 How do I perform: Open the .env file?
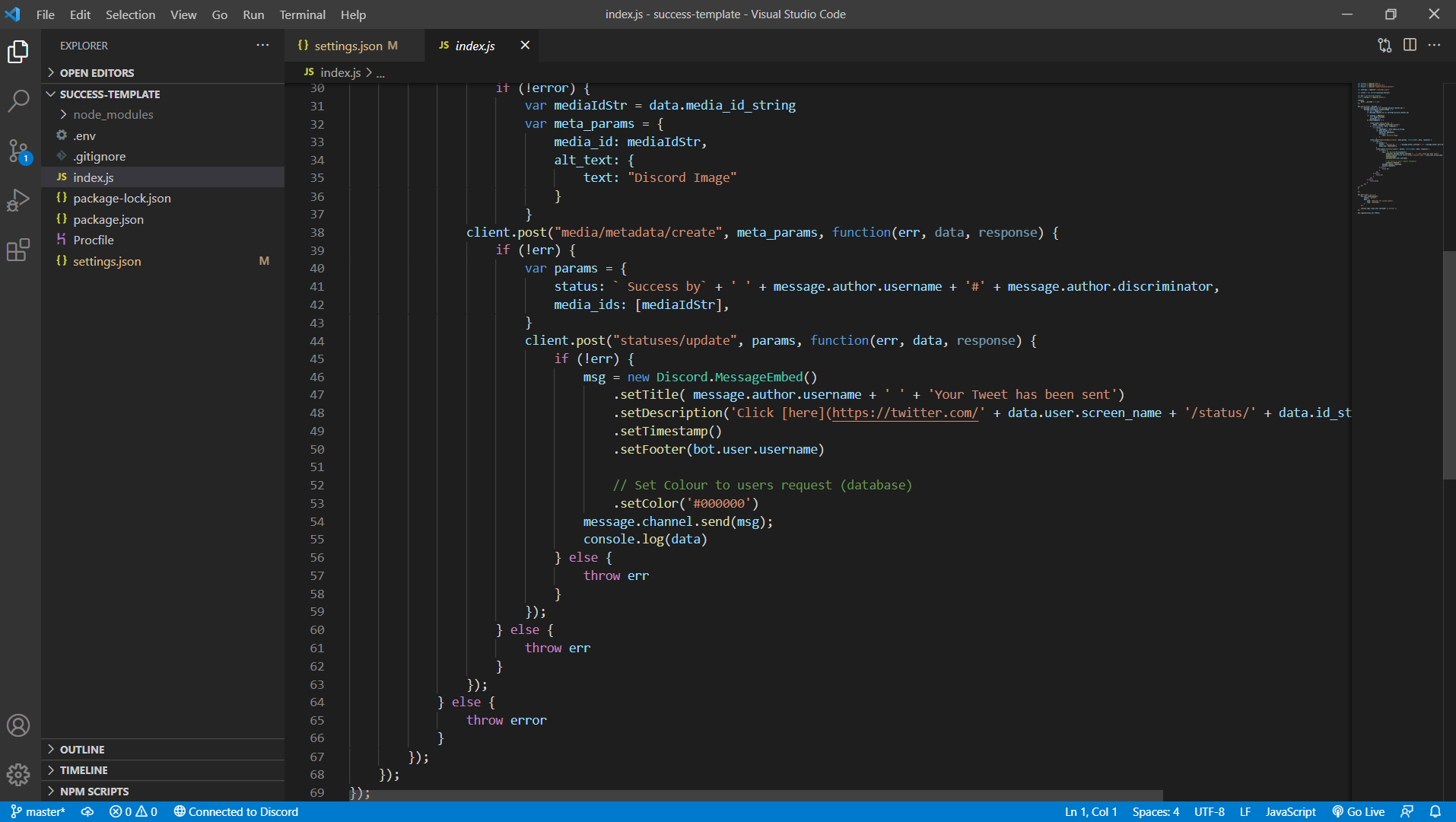point(163,135)
